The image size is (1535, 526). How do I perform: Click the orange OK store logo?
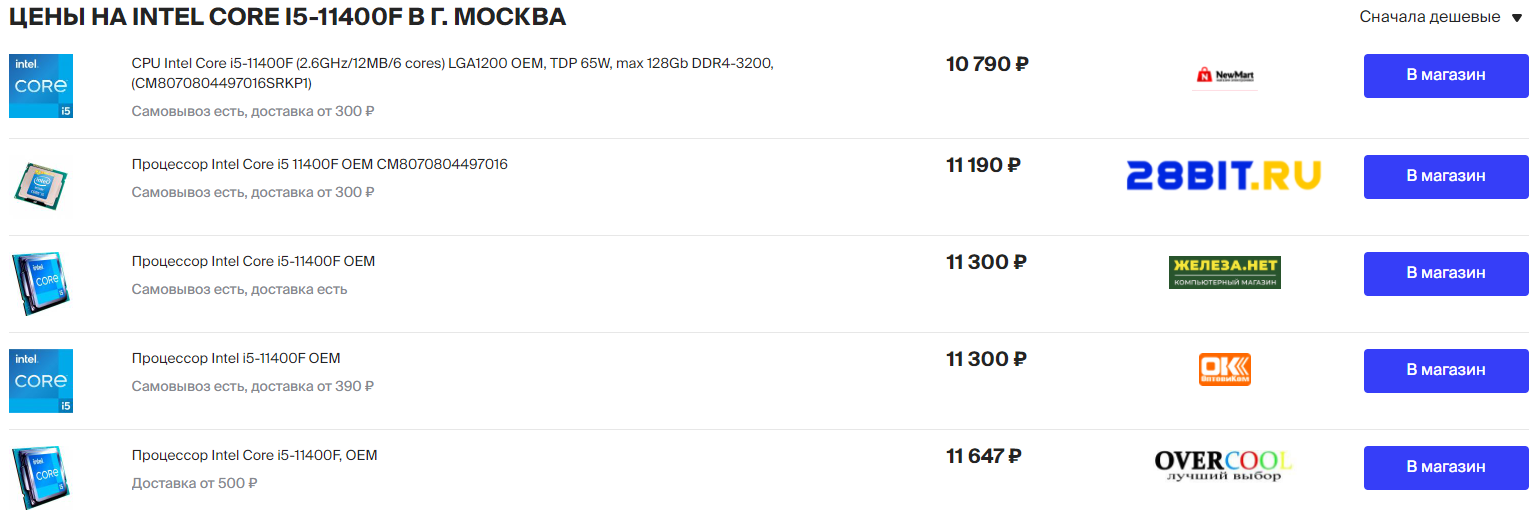pyautogui.click(x=1224, y=369)
